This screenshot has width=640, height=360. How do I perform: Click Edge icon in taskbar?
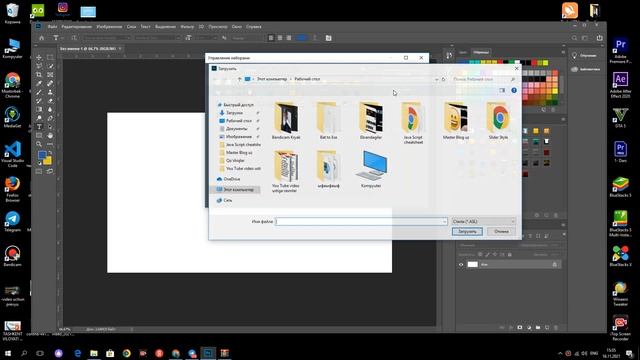[78, 353]
